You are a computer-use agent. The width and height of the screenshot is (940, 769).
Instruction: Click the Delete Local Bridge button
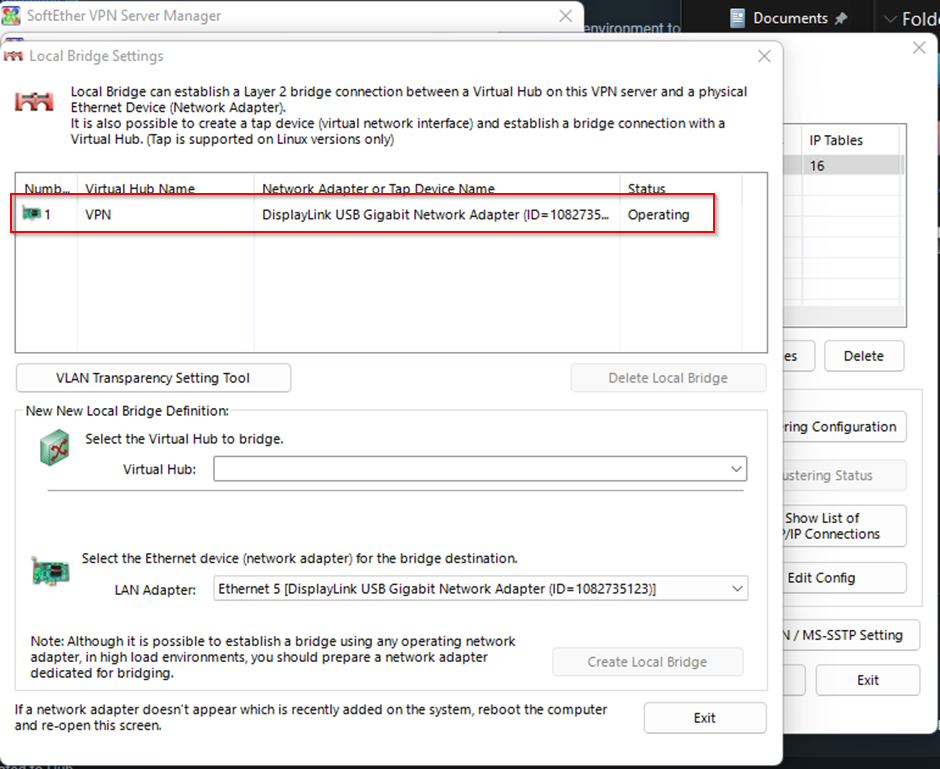[668, 378]
